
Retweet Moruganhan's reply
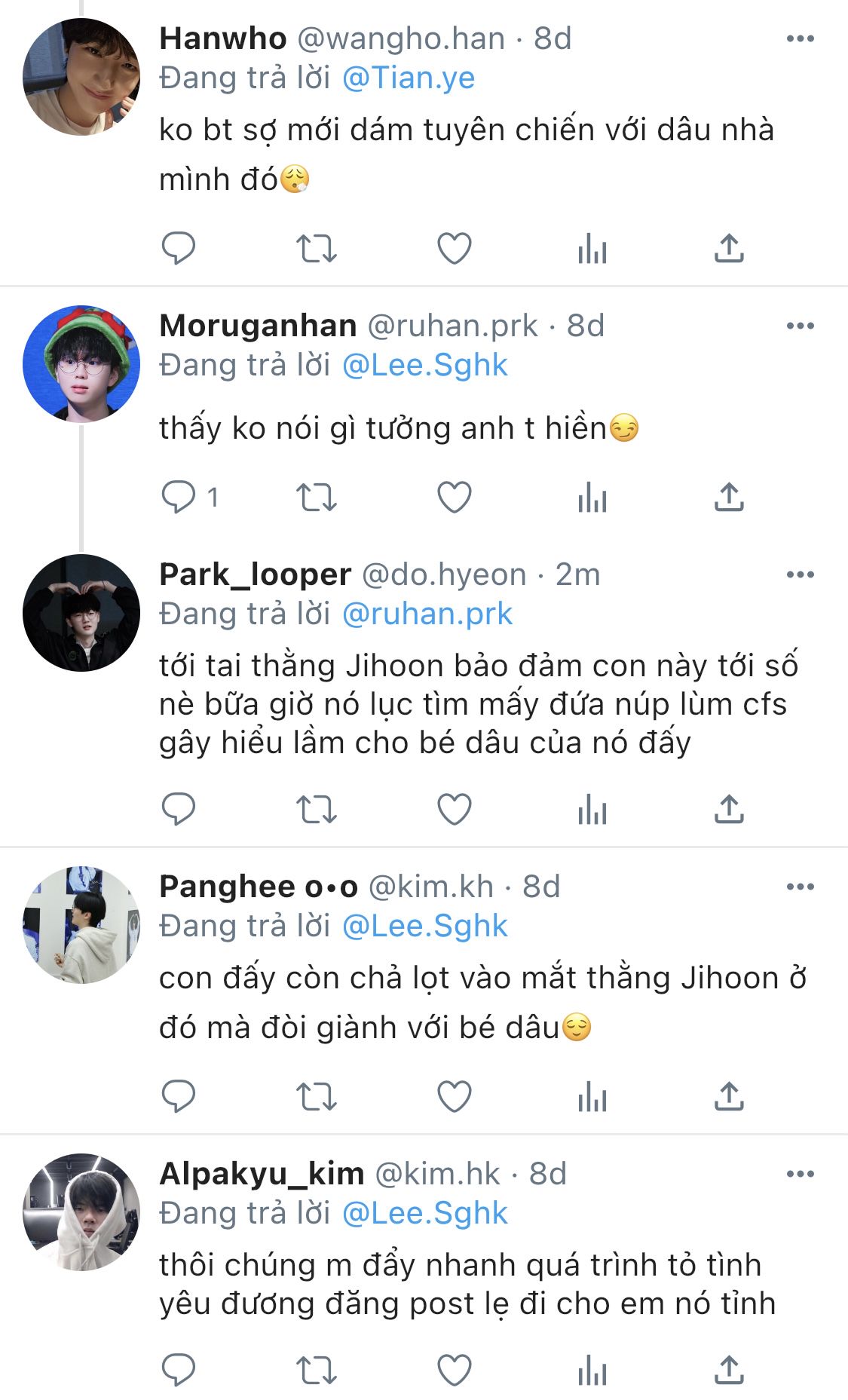316,498
